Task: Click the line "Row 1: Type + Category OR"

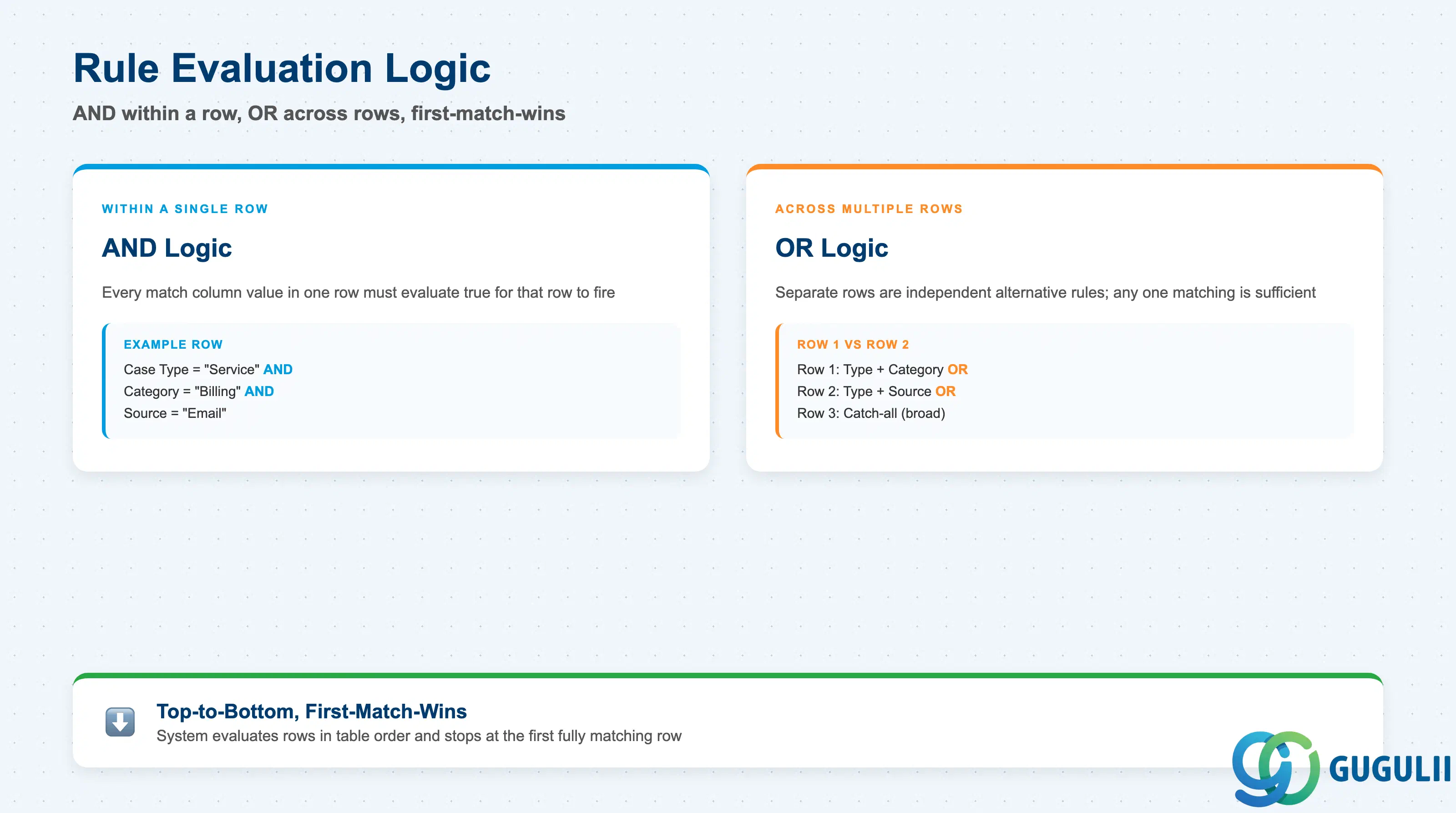Action: 882,370
